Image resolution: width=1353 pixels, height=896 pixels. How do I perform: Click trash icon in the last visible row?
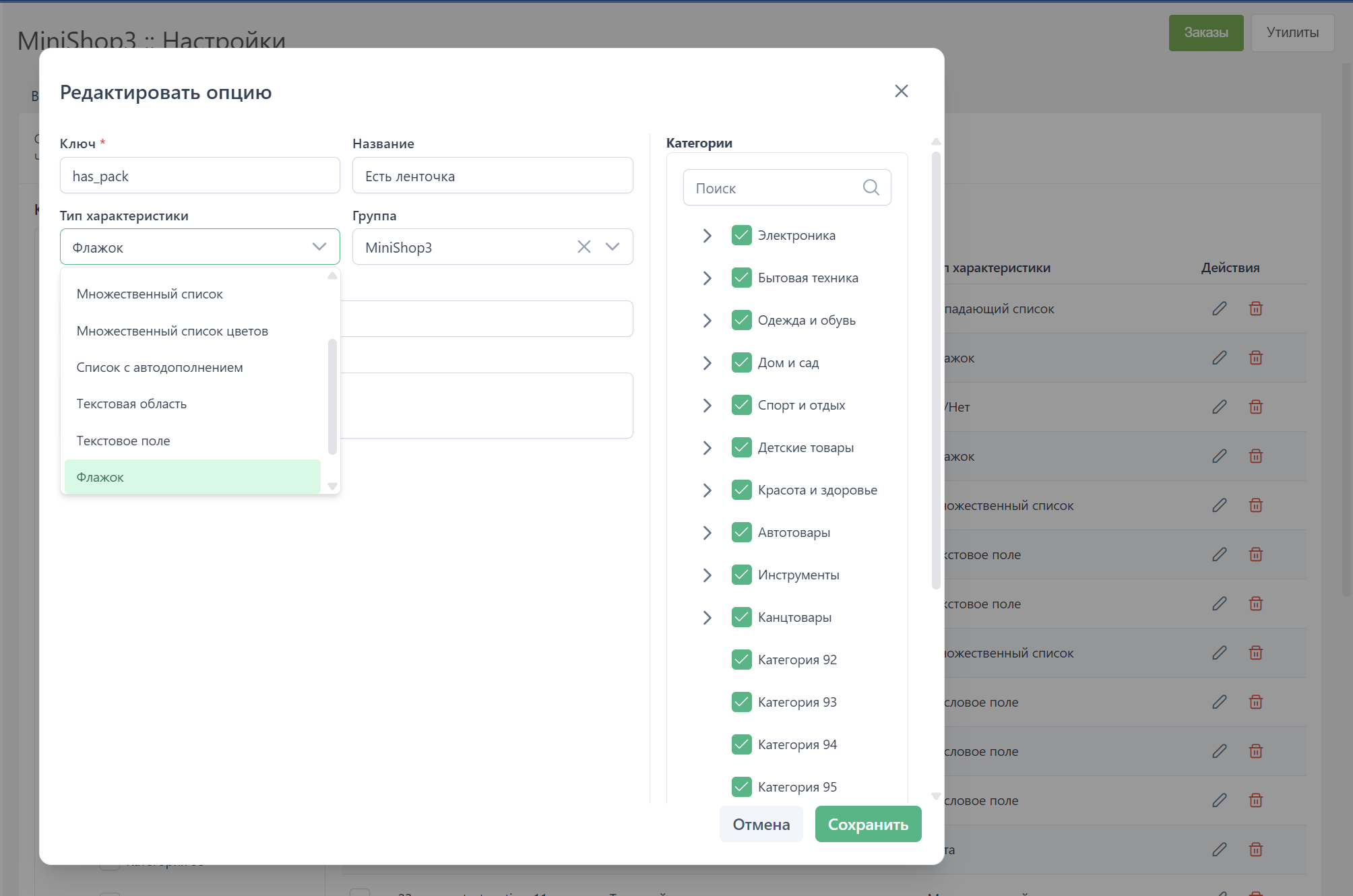point(1255,850)
